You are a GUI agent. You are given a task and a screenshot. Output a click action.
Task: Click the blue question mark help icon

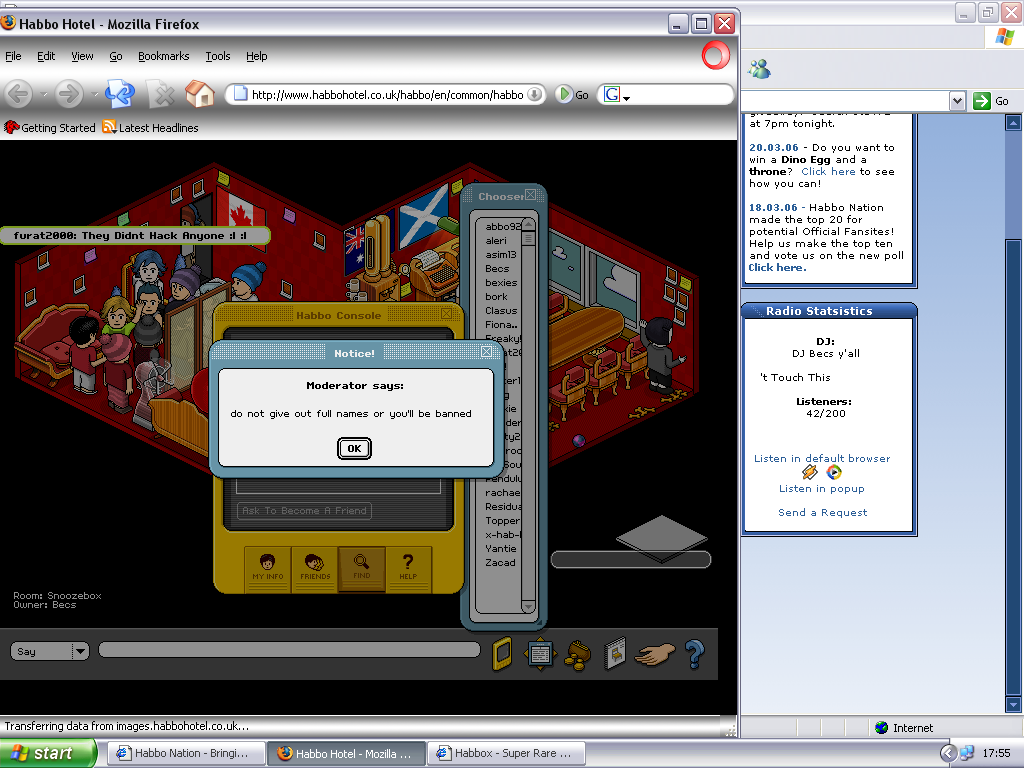(695, 654)
